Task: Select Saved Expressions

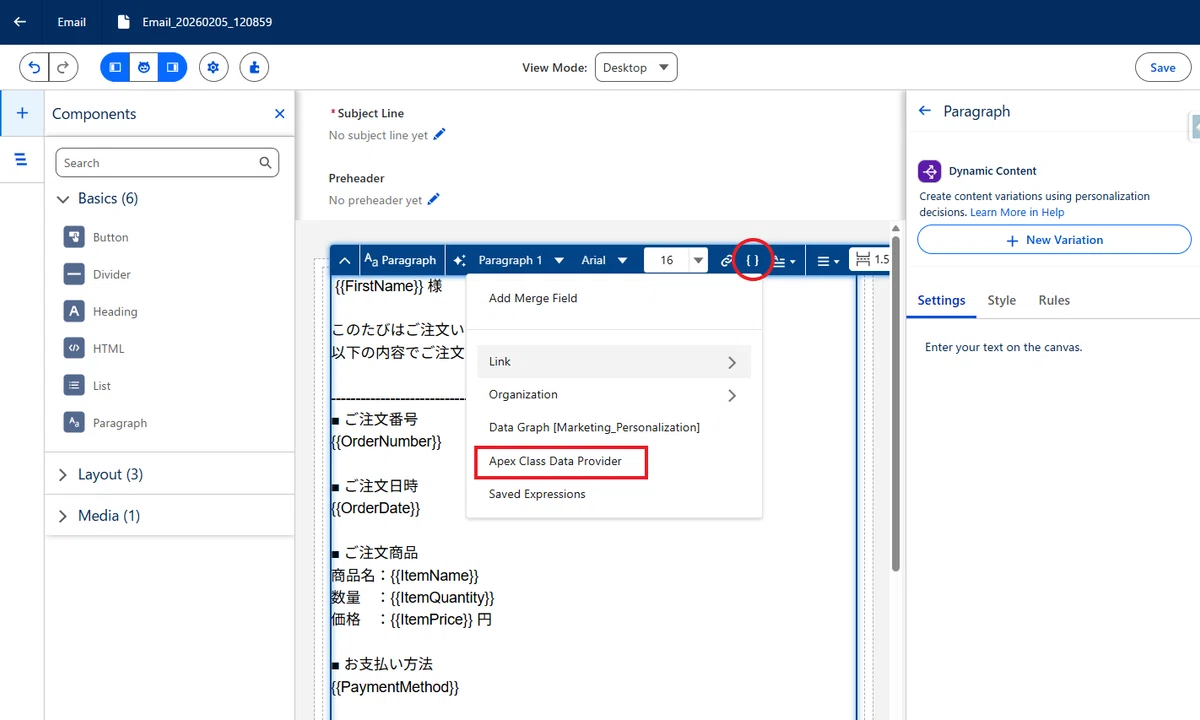Action: [537, 494]
